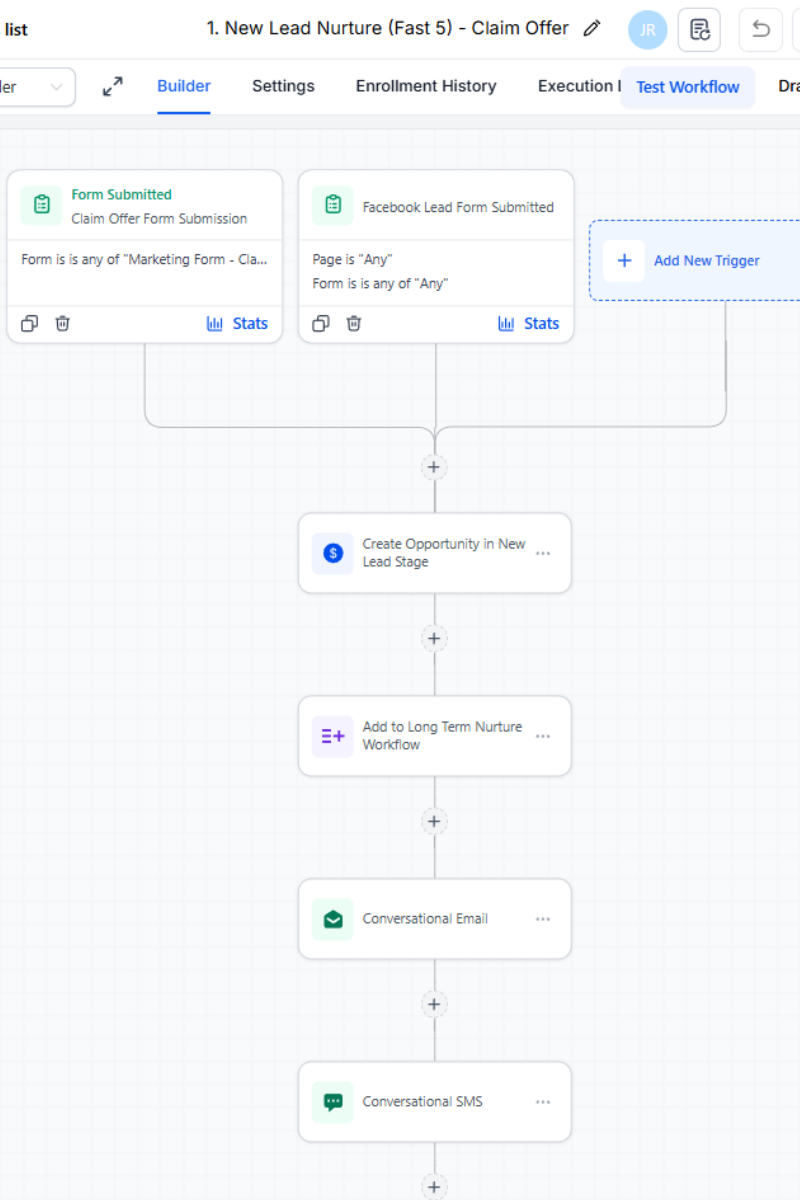Click the Page is "Any" condition
This screenshot has height=1200, width=800.
click(x=352, y=259)
